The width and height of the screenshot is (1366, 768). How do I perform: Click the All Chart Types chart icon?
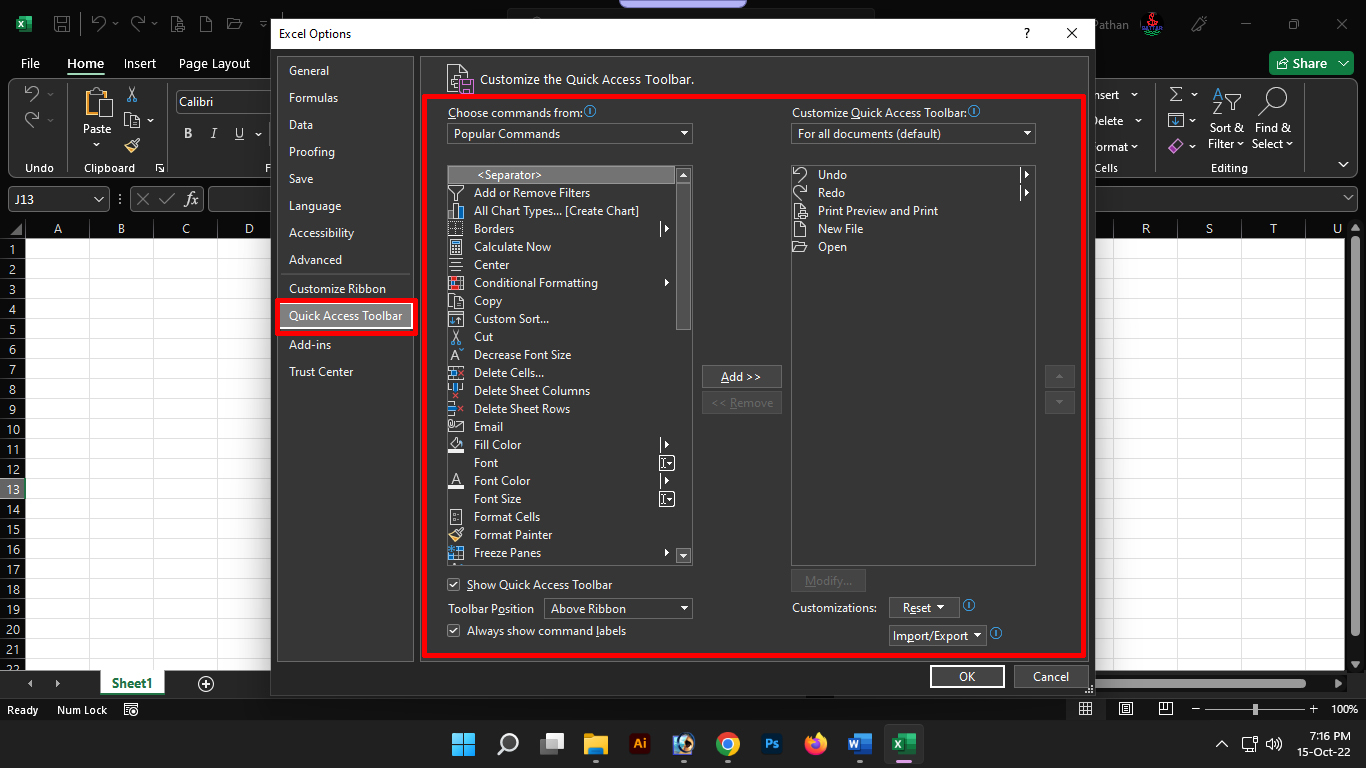click(x=456, y=211)
